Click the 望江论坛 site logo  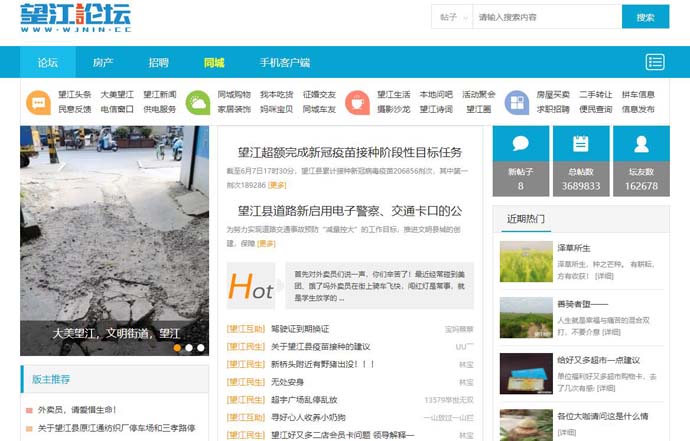click(76, 18)
